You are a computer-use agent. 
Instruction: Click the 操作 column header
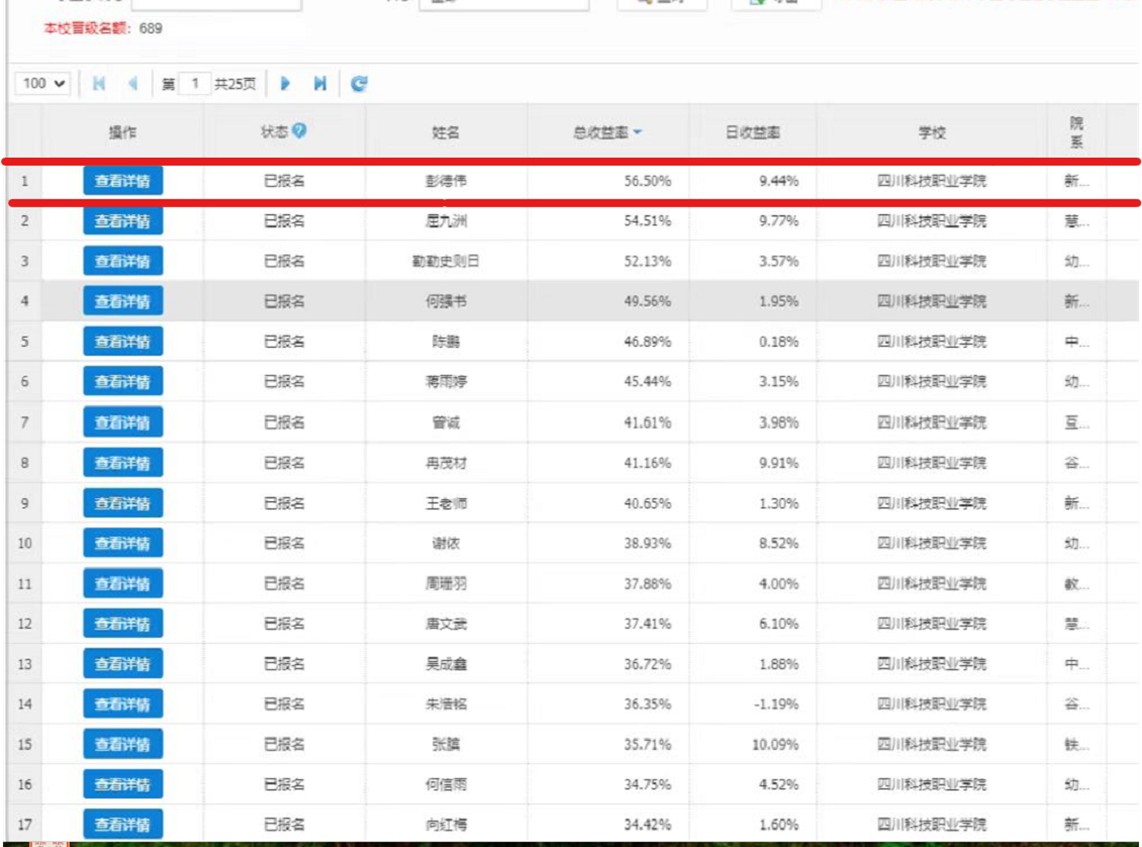pos(122,133)
